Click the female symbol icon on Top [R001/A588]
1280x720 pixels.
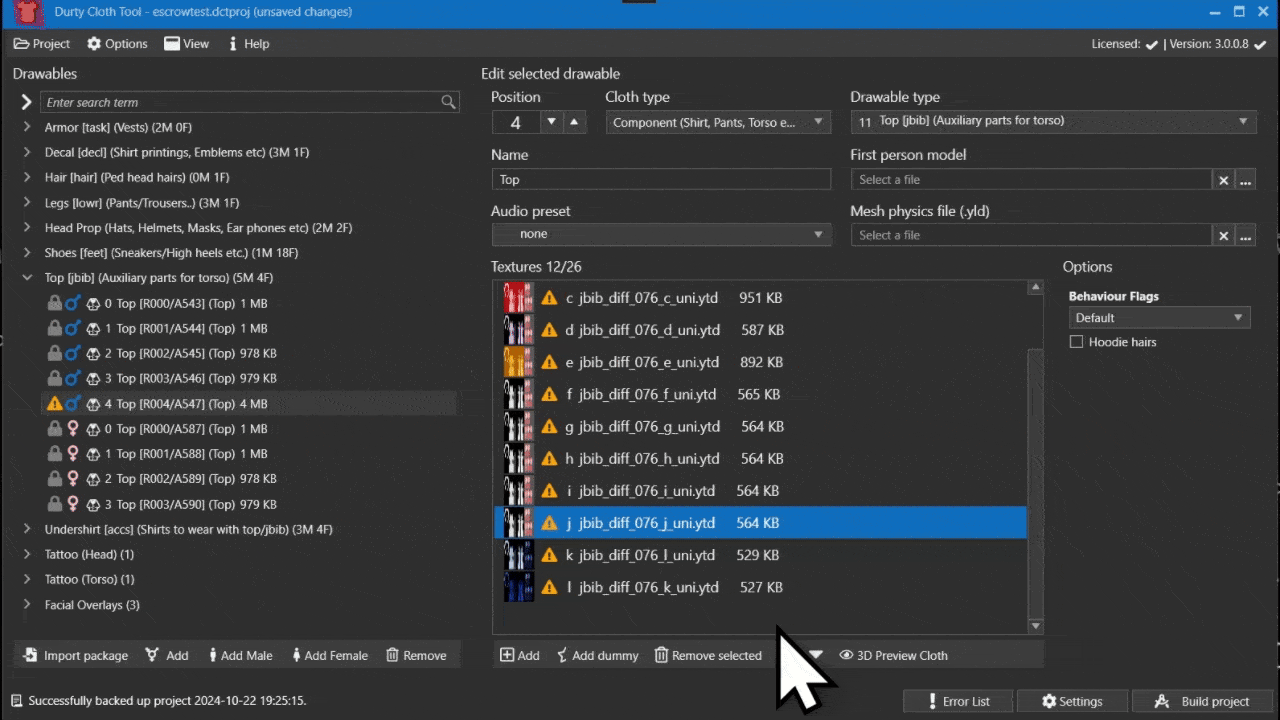coord(72,454)
